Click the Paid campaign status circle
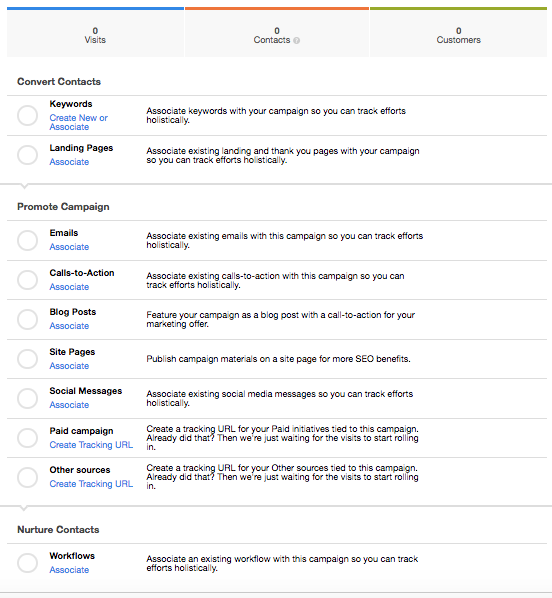This screenshot has width=552, height=598. [27, 438]
